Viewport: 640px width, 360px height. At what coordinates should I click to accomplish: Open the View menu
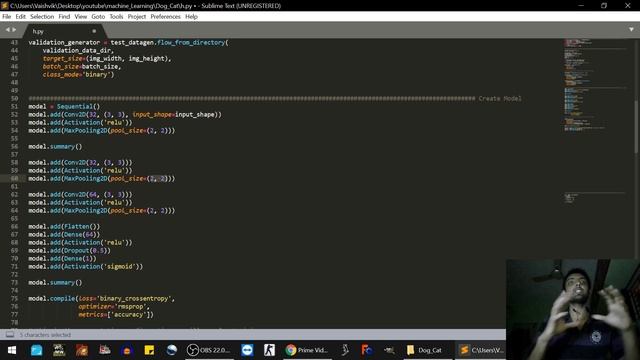(80, 17)
